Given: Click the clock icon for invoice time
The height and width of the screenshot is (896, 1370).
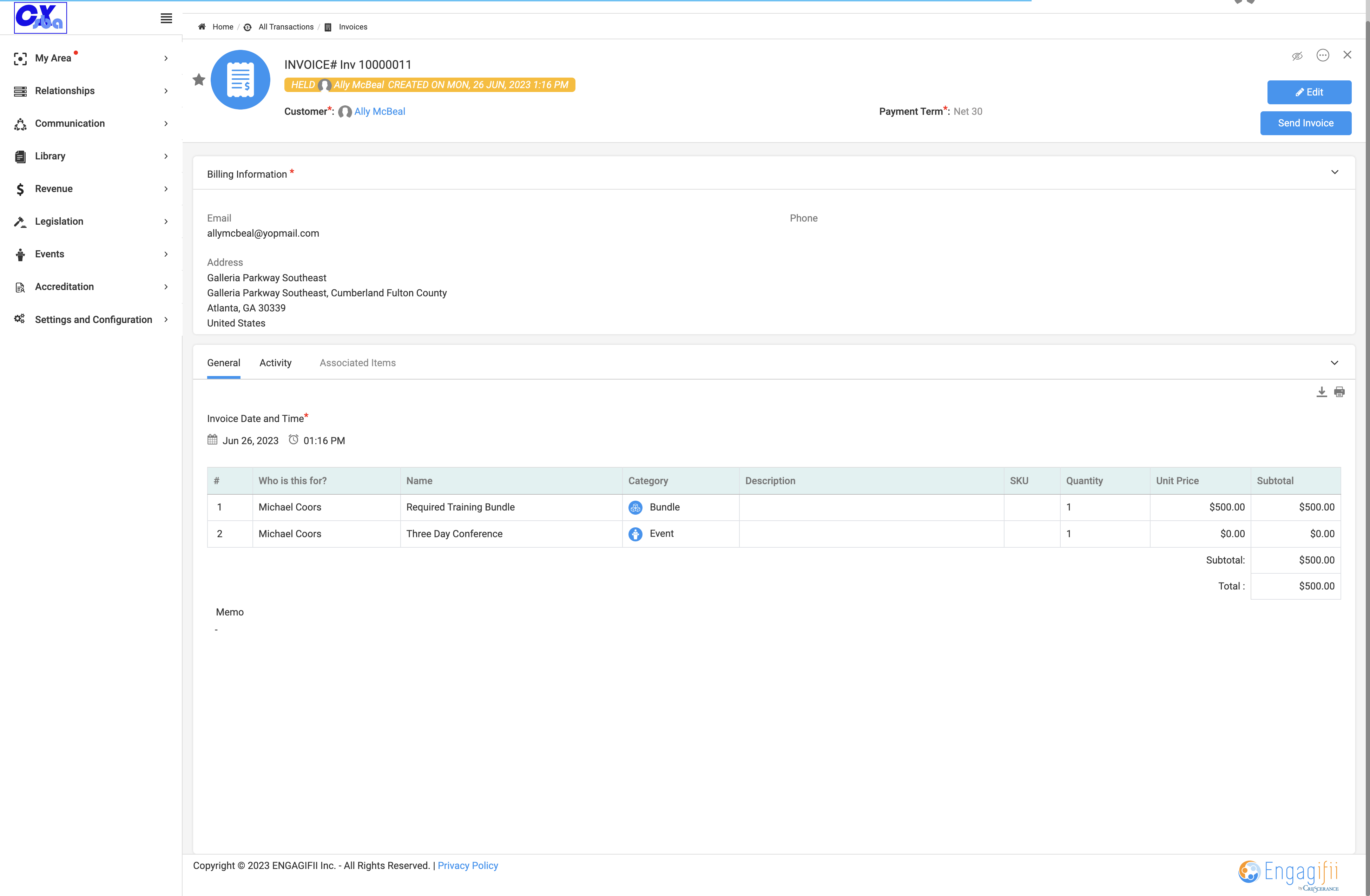Looking at the screenshot, I should pyautogui.click(x=294, y=440).
